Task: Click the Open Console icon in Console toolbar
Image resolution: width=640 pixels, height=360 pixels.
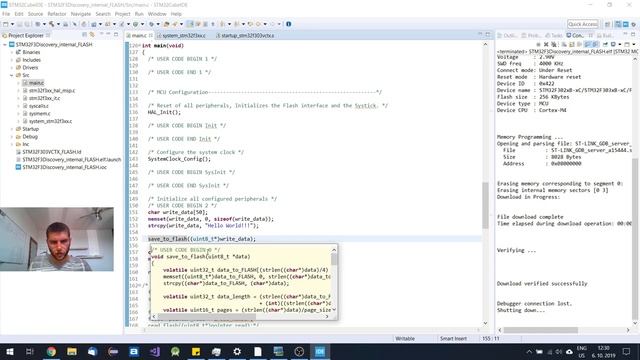Action: (x=627, y=44)
